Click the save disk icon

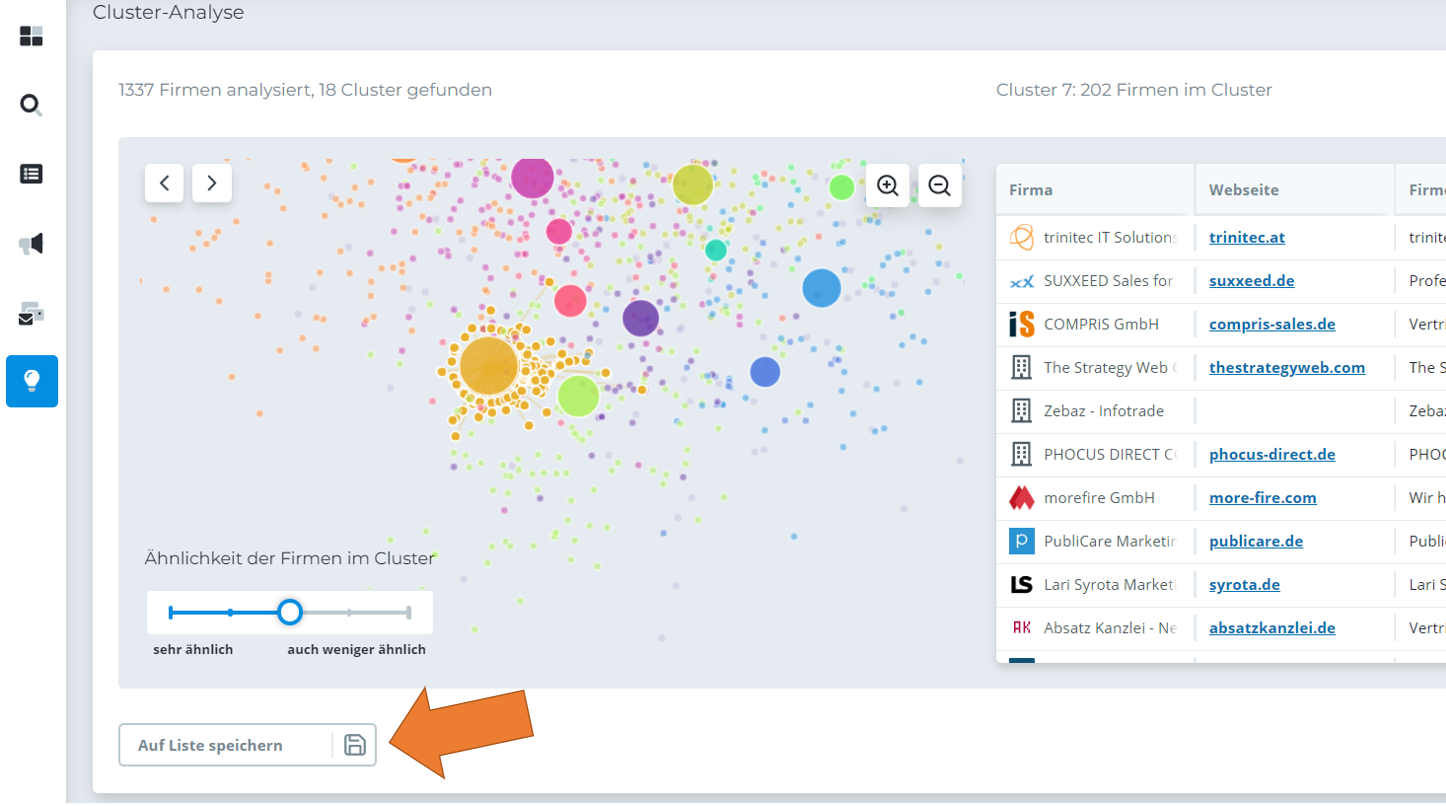(x=355, y=745)
